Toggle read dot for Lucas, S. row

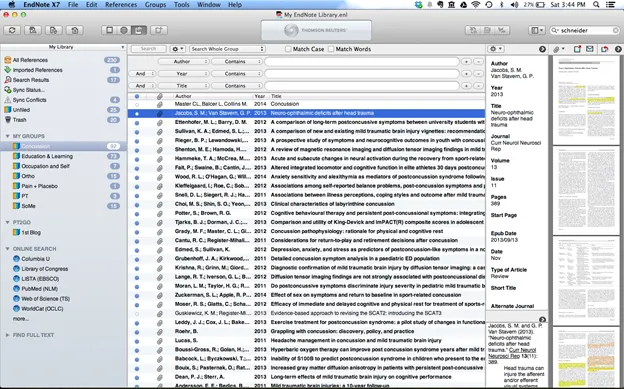[137, 341]
